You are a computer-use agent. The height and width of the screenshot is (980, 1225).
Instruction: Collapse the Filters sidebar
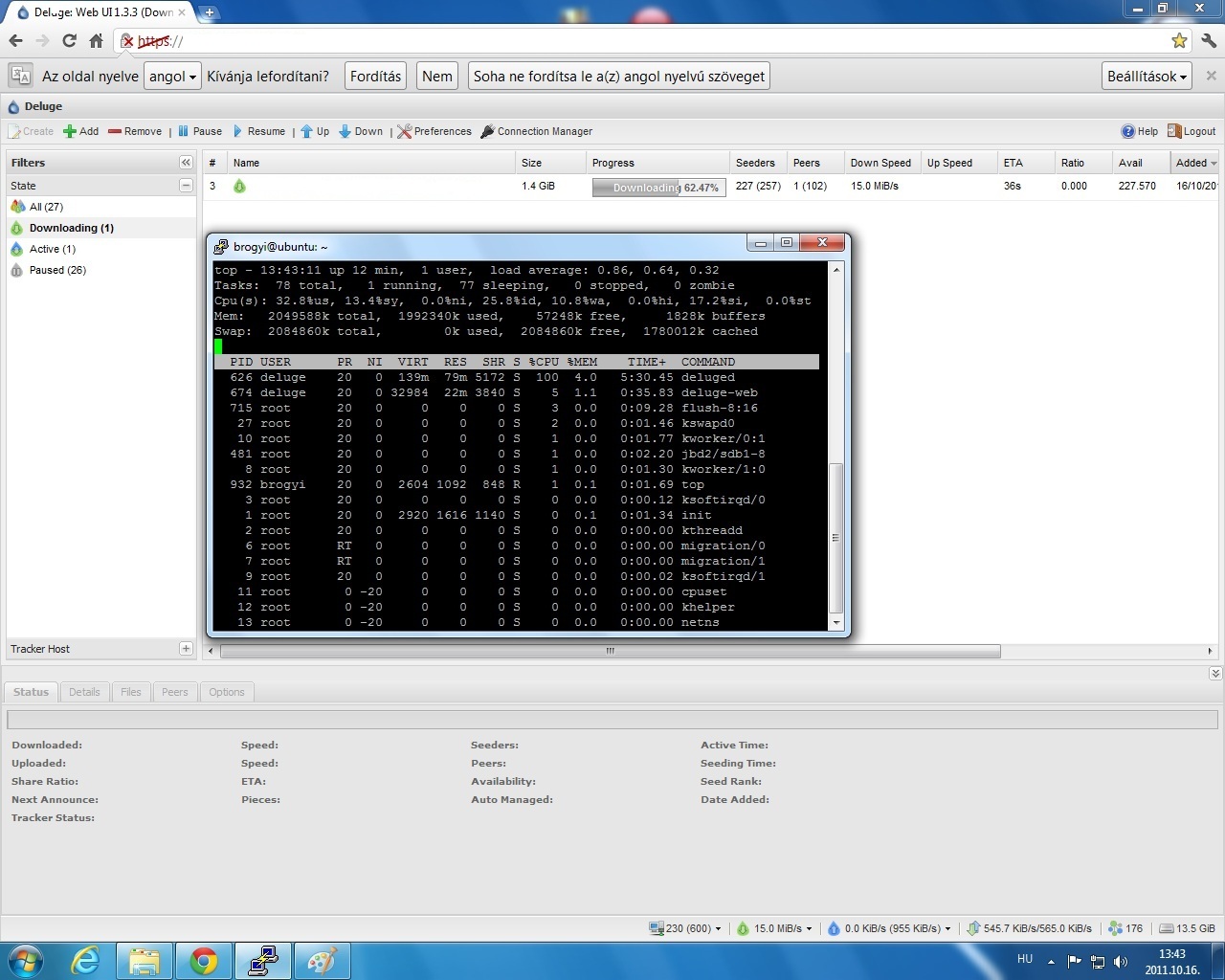coord(186,163)
